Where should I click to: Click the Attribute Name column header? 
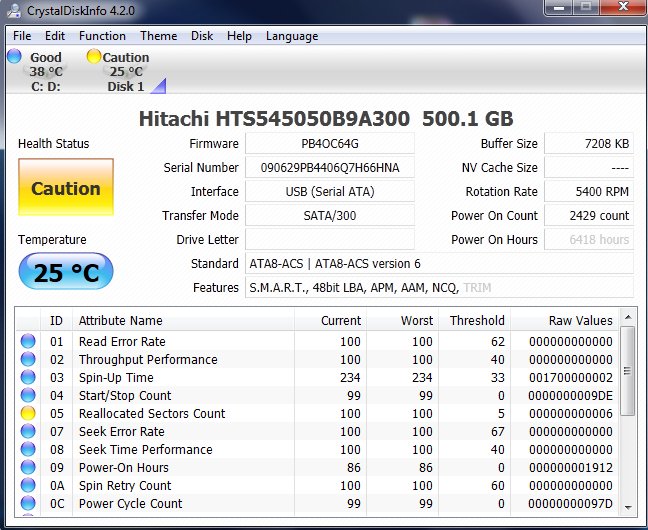pyautogui.click(x=183, y=320)
